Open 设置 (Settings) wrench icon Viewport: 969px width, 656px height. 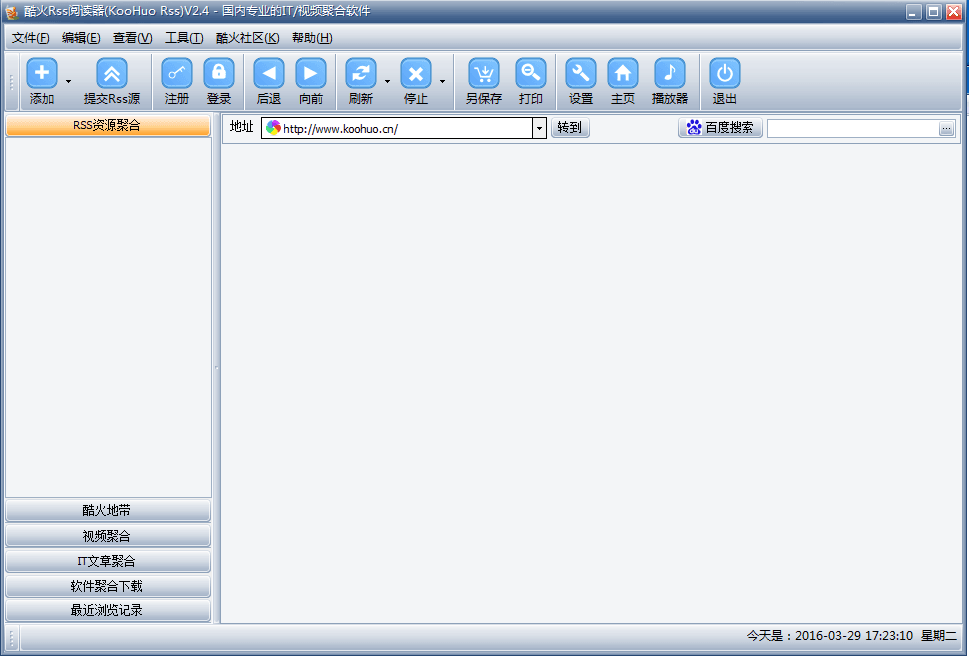coord(581,74)
